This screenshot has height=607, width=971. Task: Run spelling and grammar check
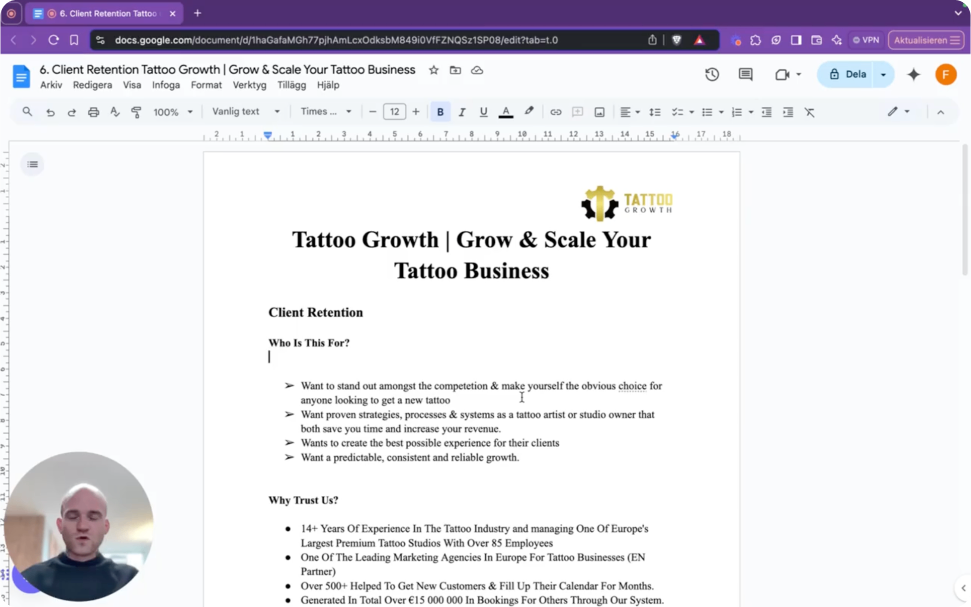[x=115, y=112]
